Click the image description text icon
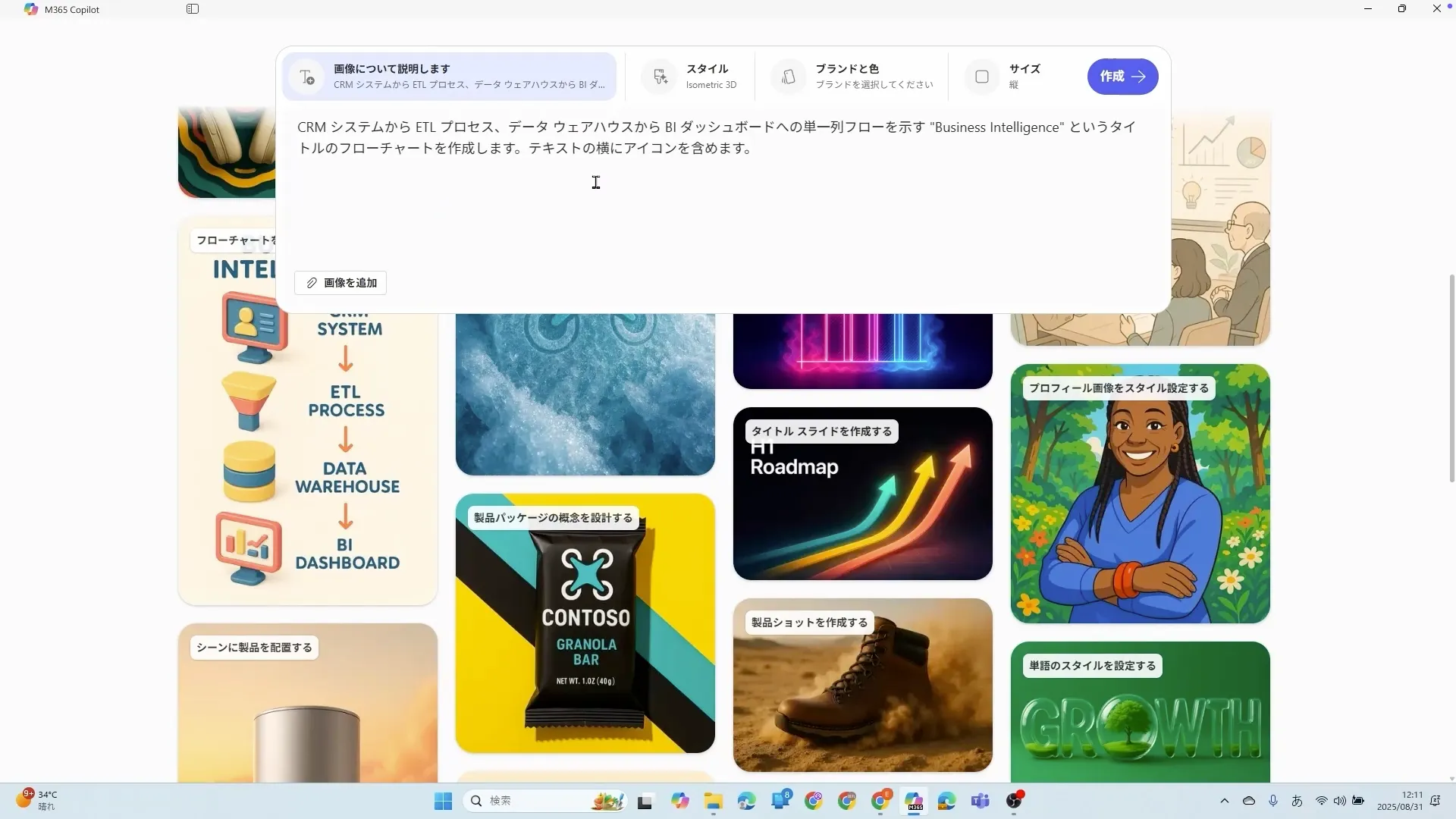Viewport: 1456px width, 819px height. tap(306, 76)
